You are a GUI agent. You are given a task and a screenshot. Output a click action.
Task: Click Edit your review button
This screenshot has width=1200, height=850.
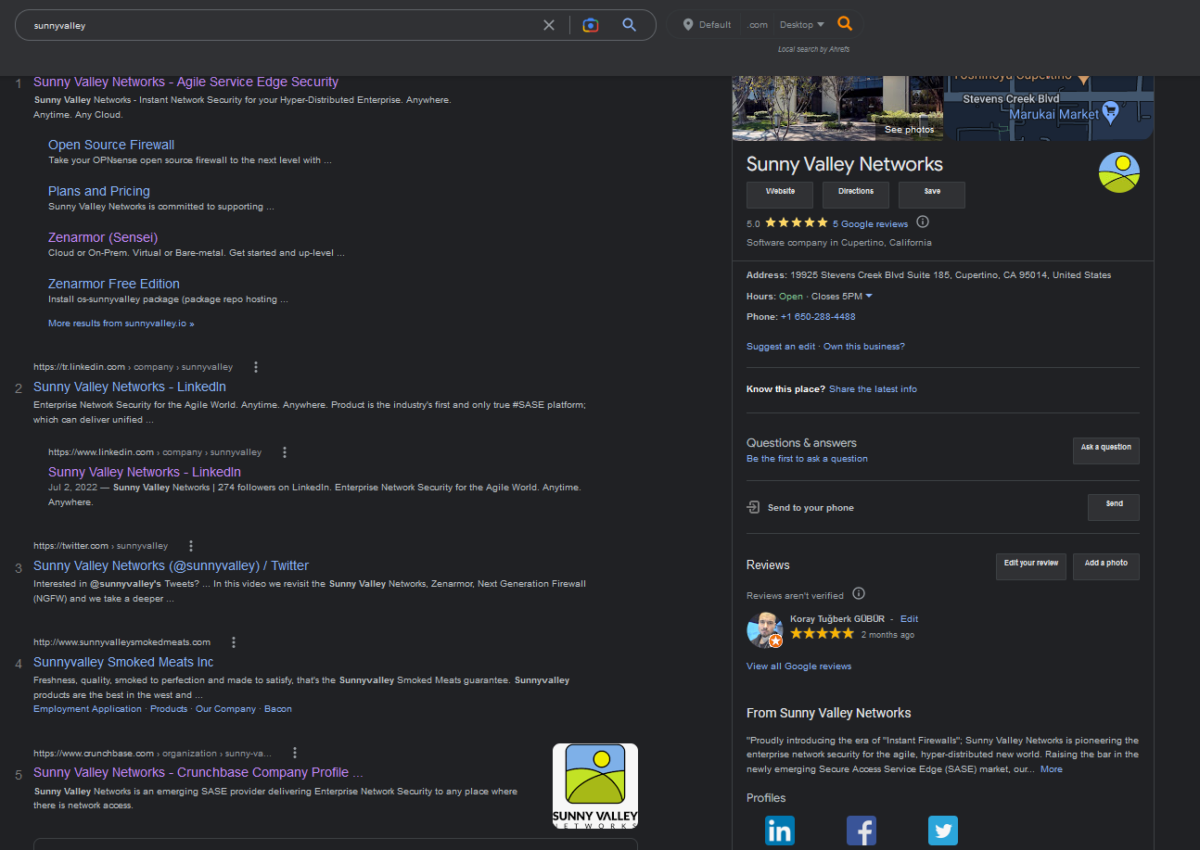coord(1031,566)
